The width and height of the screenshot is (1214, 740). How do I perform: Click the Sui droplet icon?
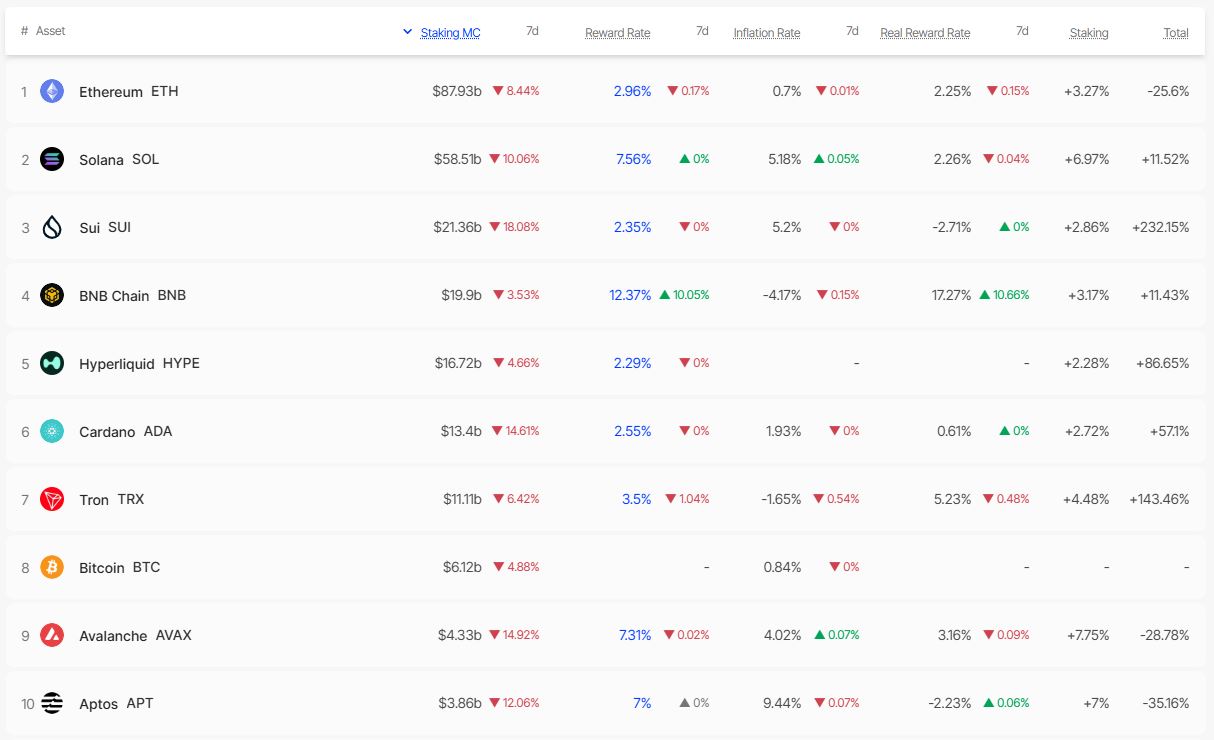tap(52, 227)
